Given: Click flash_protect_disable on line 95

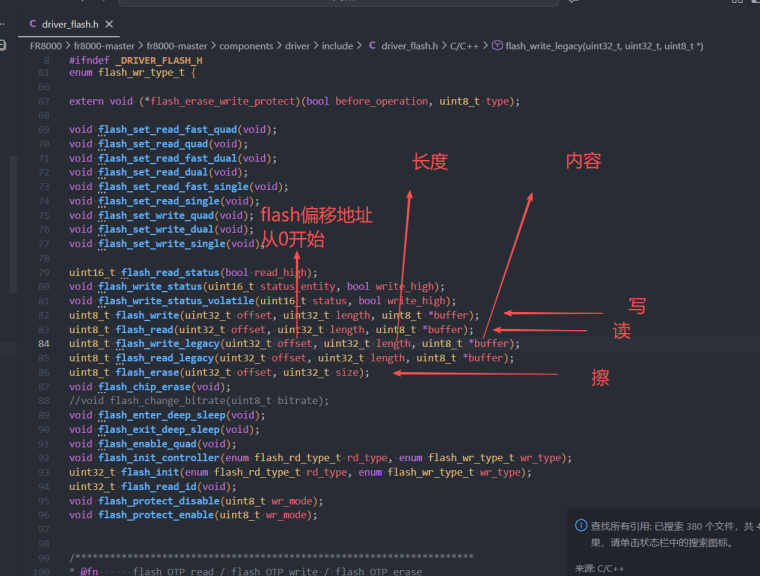Looking at the screenshot, I should point(159,501).
